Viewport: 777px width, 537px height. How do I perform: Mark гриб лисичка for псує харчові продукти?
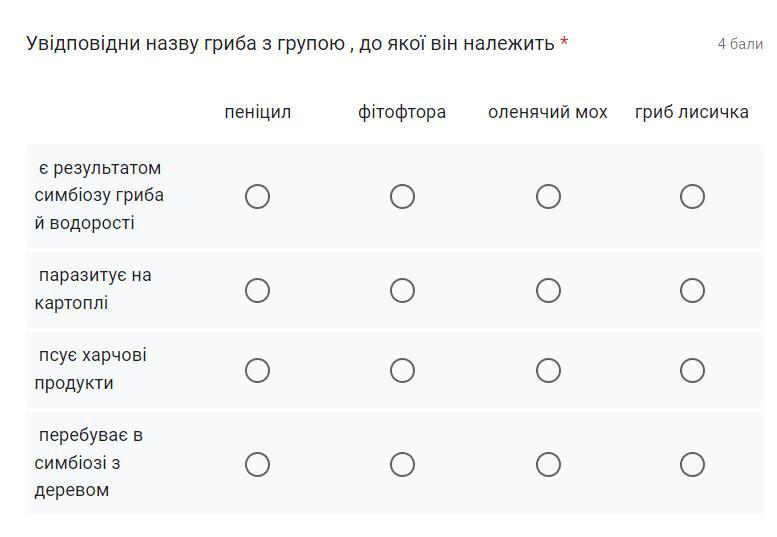(x=692, y=370)
